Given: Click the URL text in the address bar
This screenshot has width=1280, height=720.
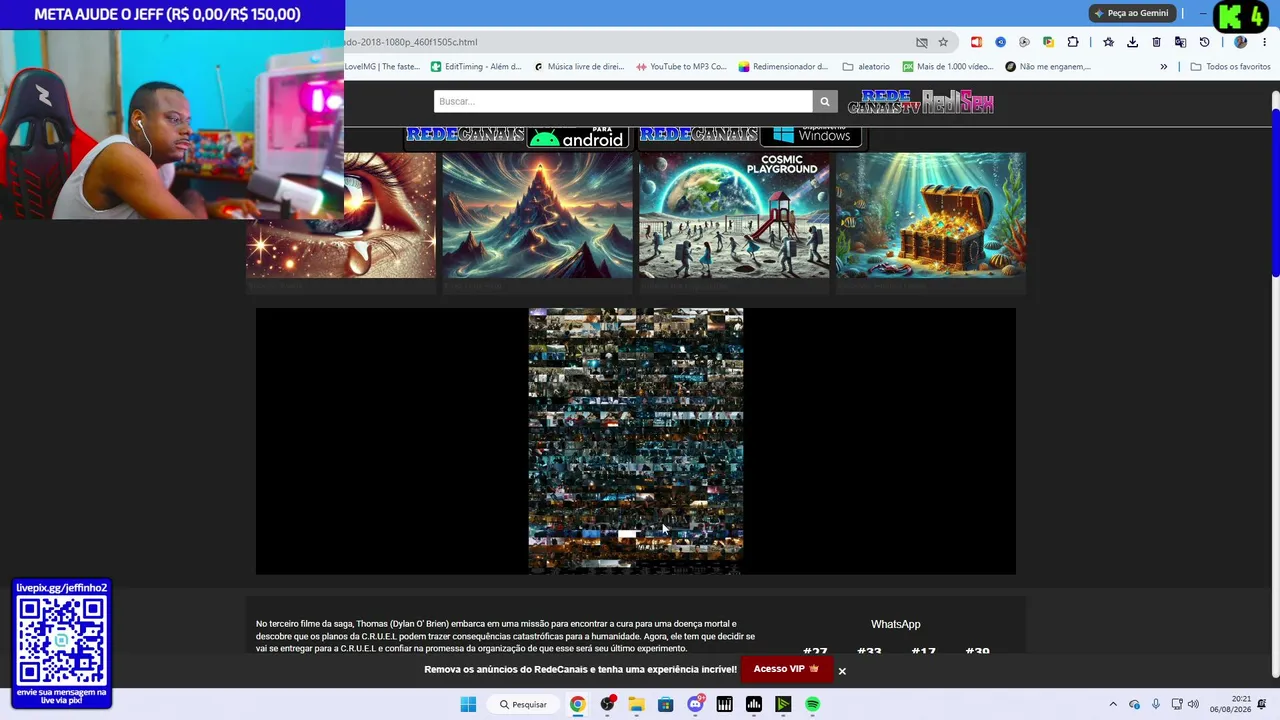Looking at the screenshot, I should 412,42.
